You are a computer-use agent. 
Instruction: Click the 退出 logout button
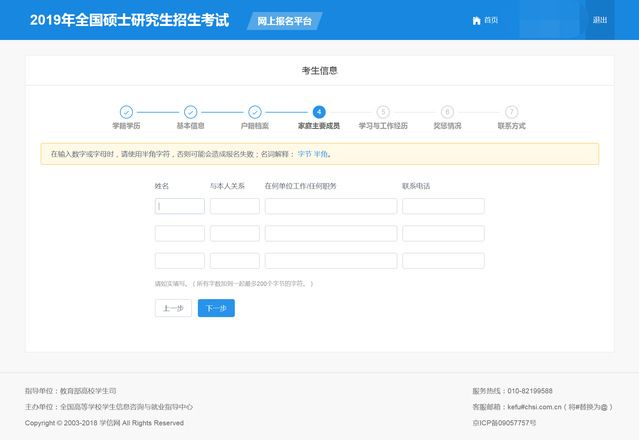tap(599, 20)
